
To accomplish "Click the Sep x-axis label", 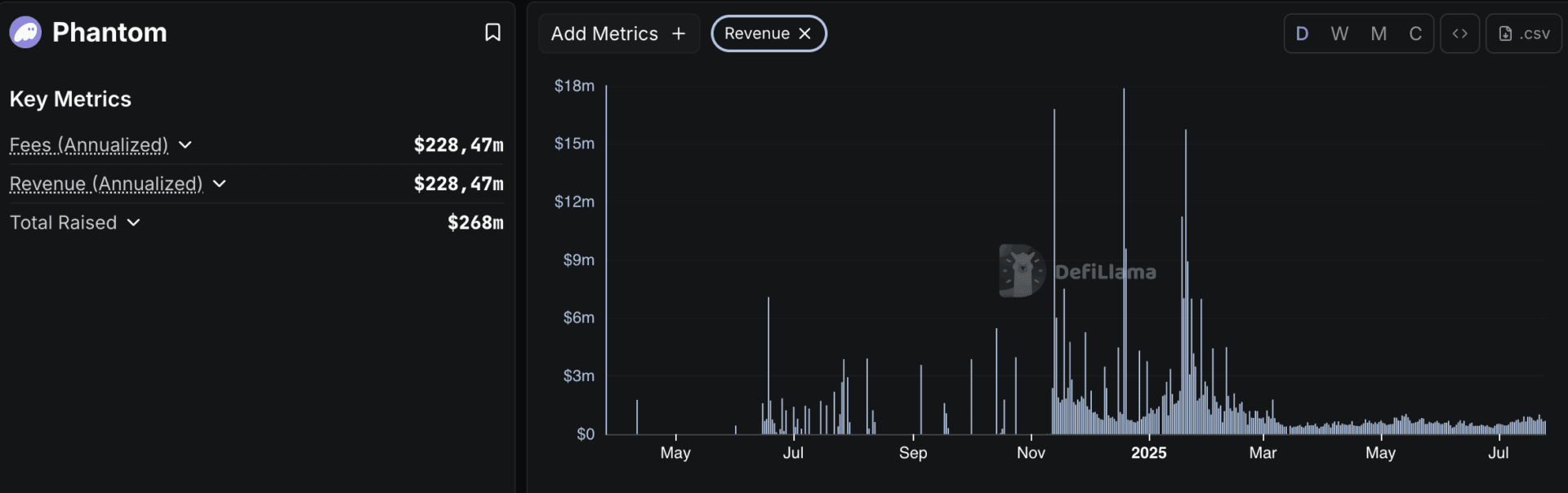I will point(913,453).
